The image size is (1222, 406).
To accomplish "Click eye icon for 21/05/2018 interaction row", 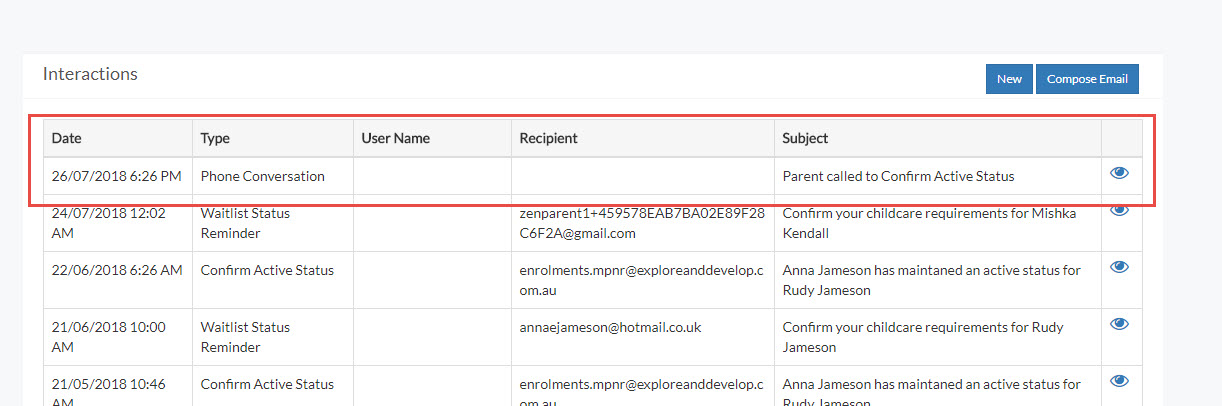I will tap(1119, 381).
